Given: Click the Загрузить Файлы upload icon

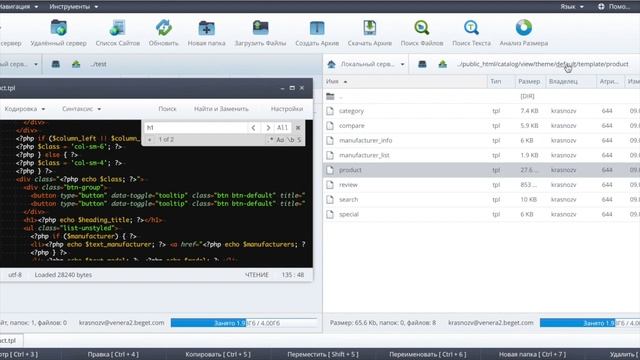Looking at the screenshot, I should point(260,28).
